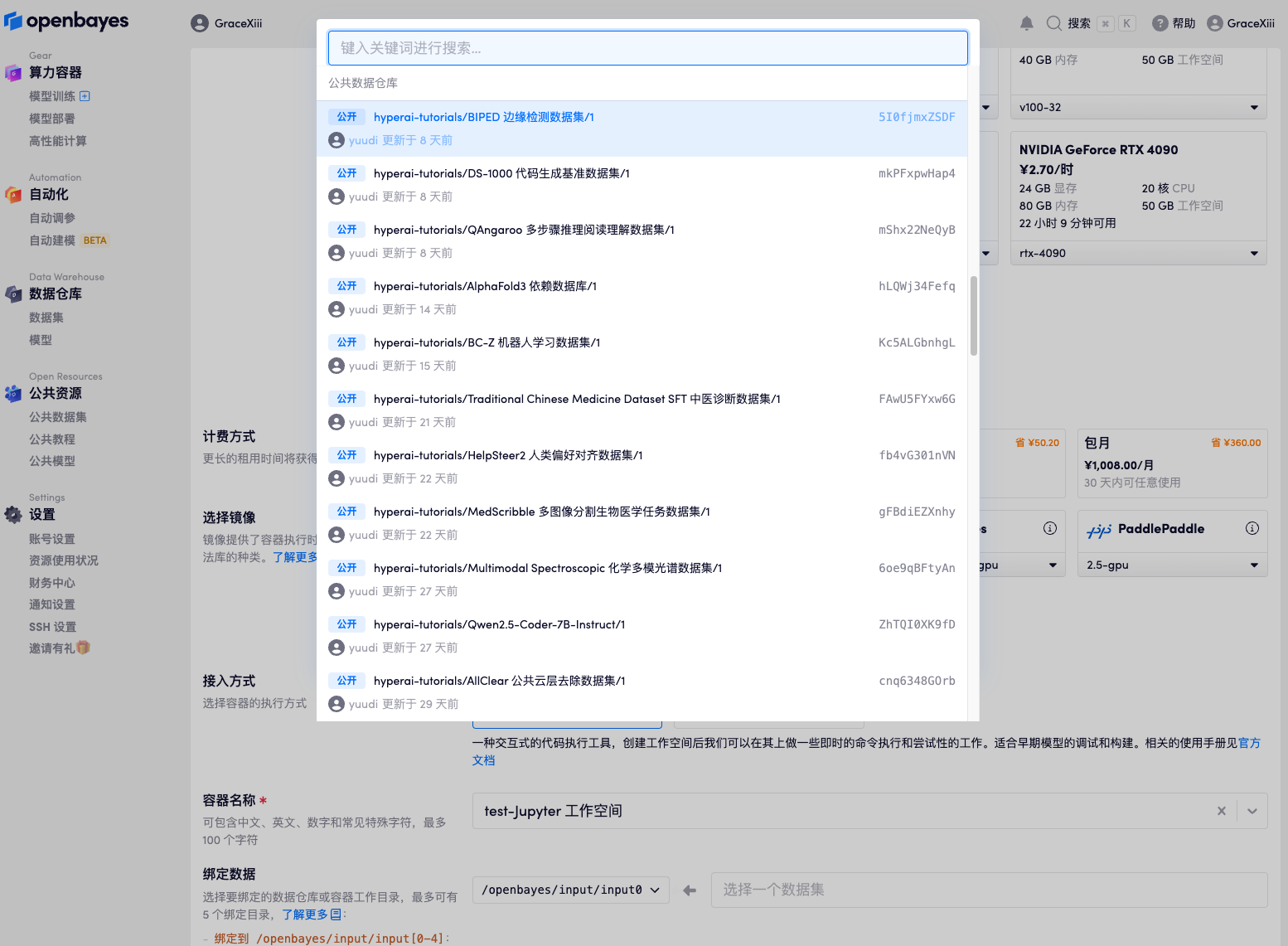
Task: Select the NVIDIA GeForce RTX 4090 card
Action: [x=1137, y=187]
